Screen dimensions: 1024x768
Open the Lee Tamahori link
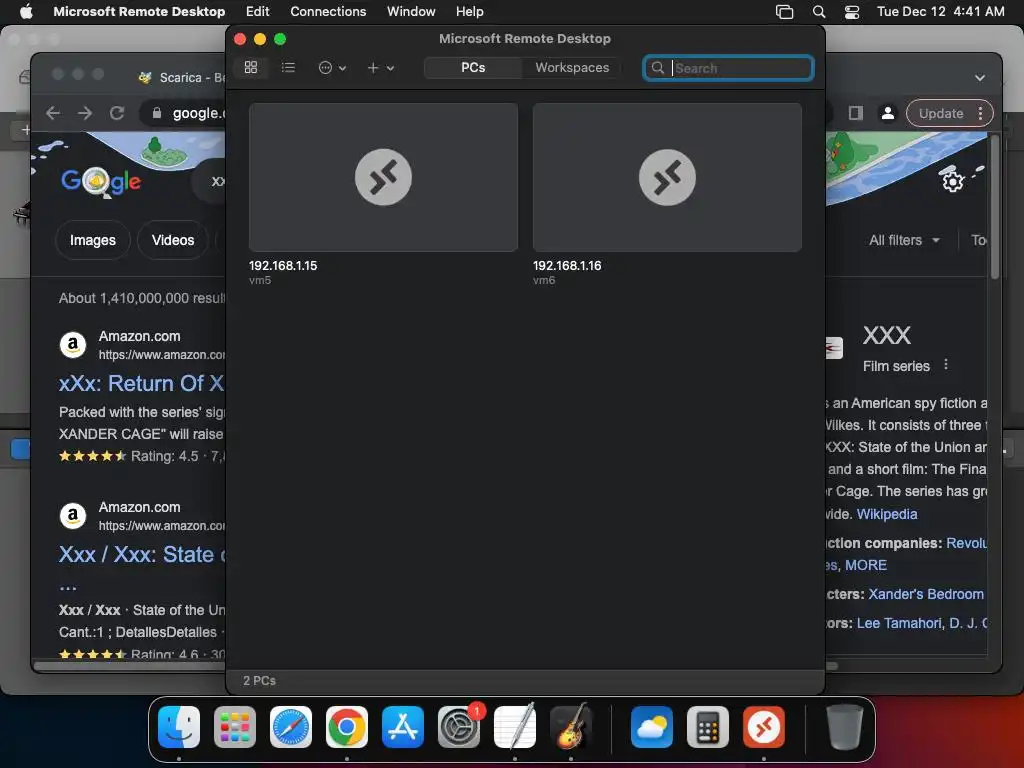coord(899,623)
